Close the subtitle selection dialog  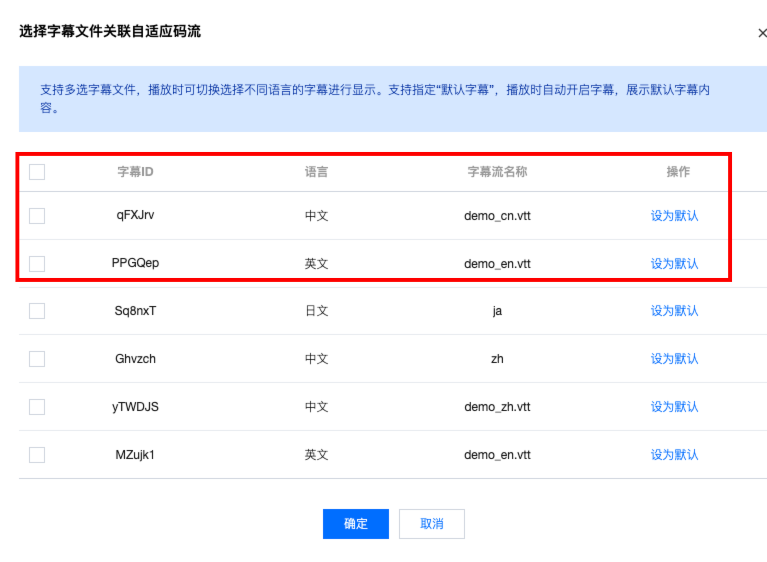tap(762, 33)
